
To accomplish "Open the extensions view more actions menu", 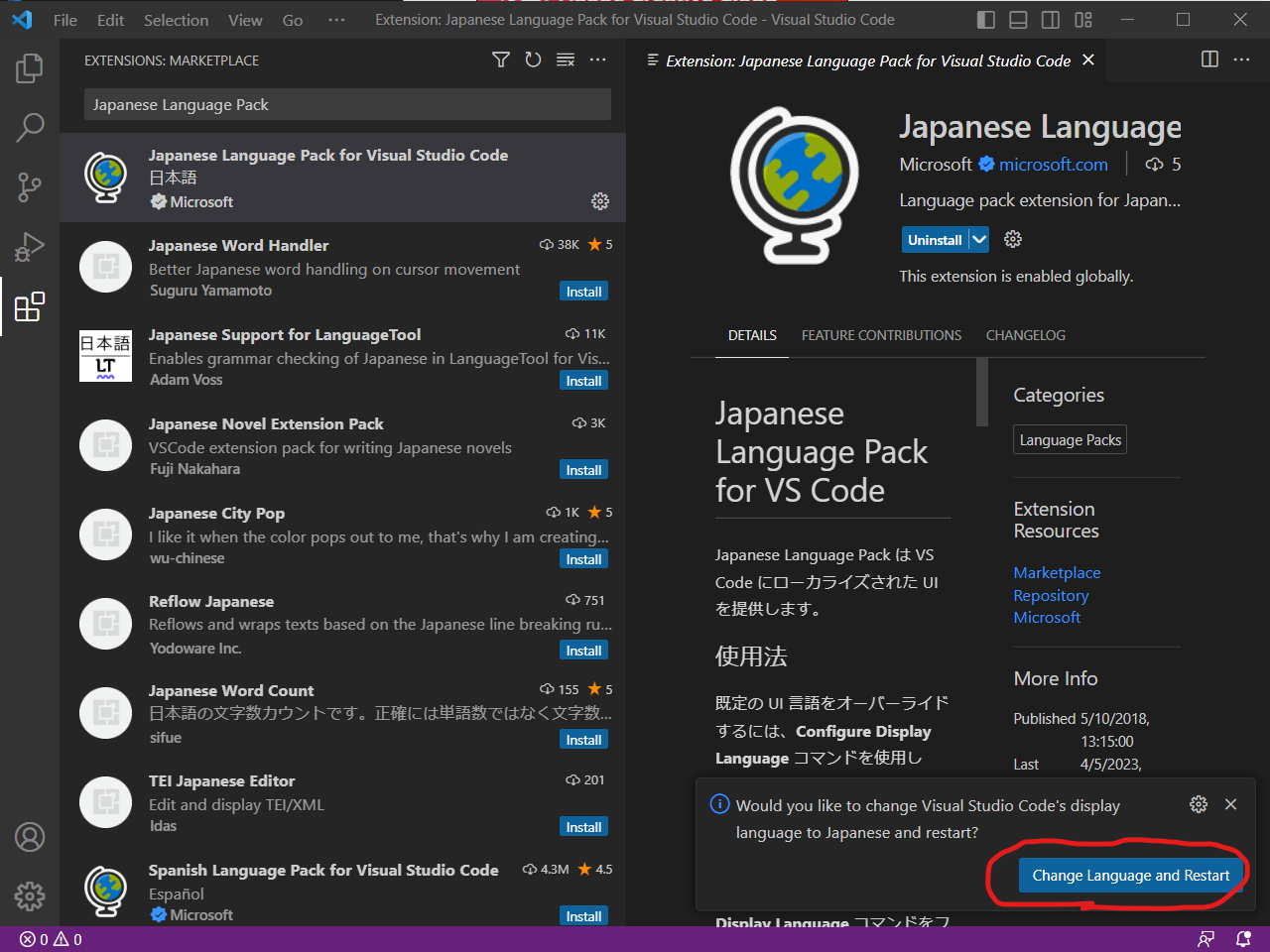I will tap(597, 60).
